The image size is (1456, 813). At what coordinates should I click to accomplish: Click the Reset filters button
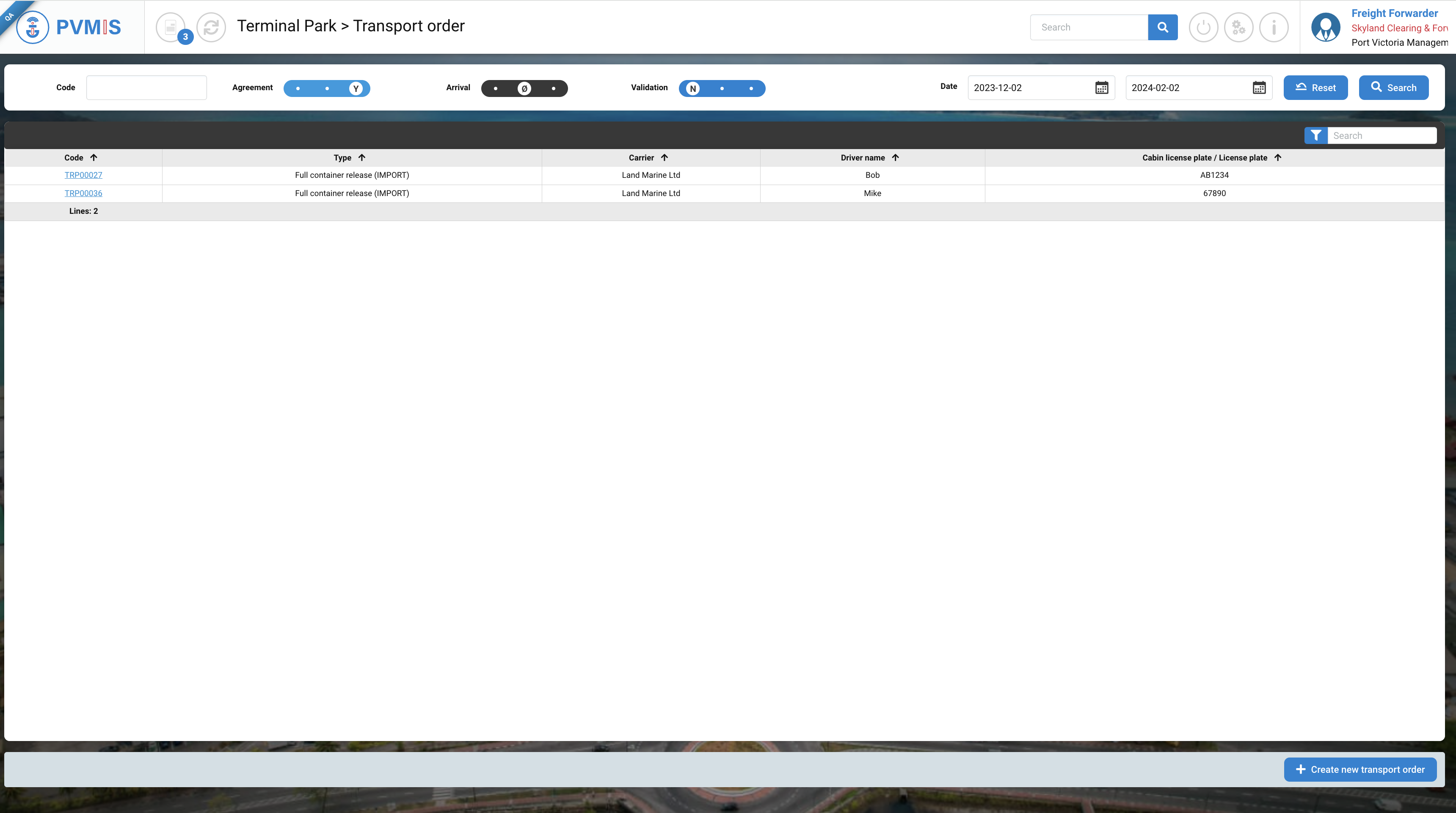1315,88
